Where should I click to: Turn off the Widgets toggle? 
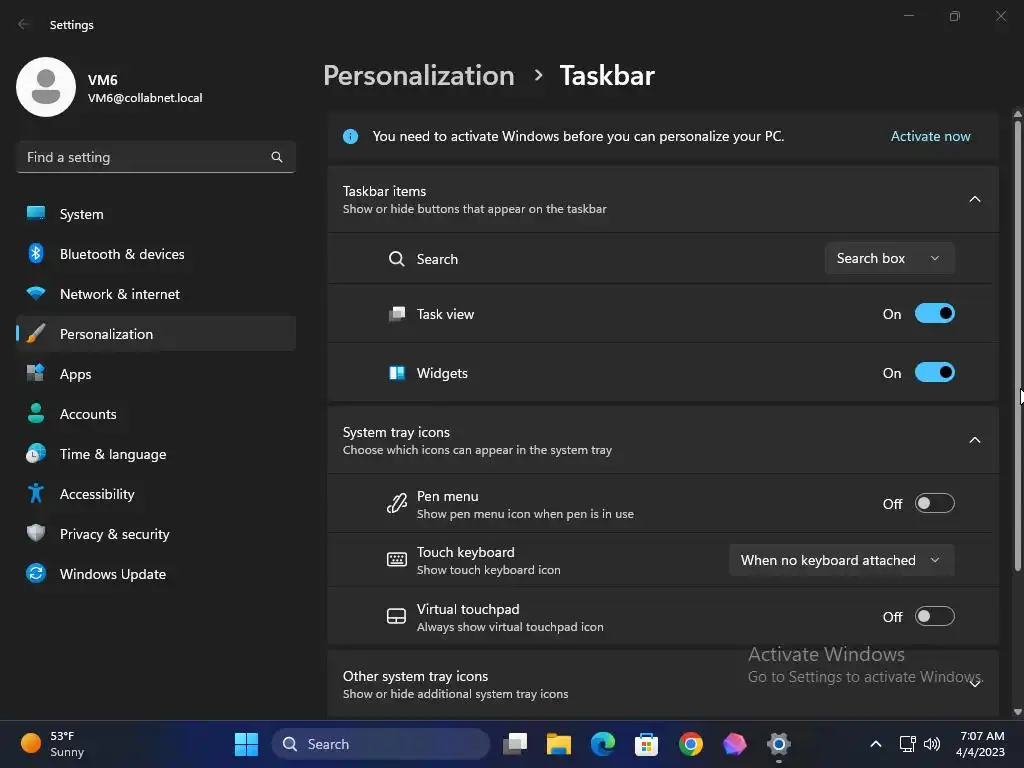pos(935,372)
